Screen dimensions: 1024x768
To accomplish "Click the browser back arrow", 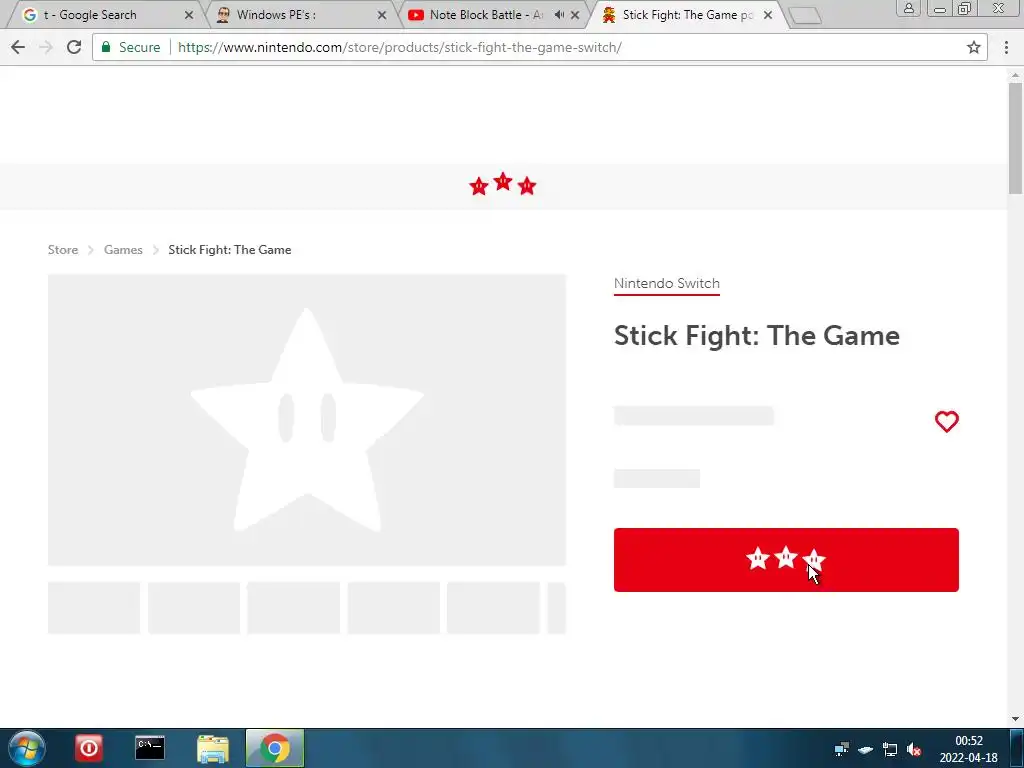I will [x=18, y=47].
